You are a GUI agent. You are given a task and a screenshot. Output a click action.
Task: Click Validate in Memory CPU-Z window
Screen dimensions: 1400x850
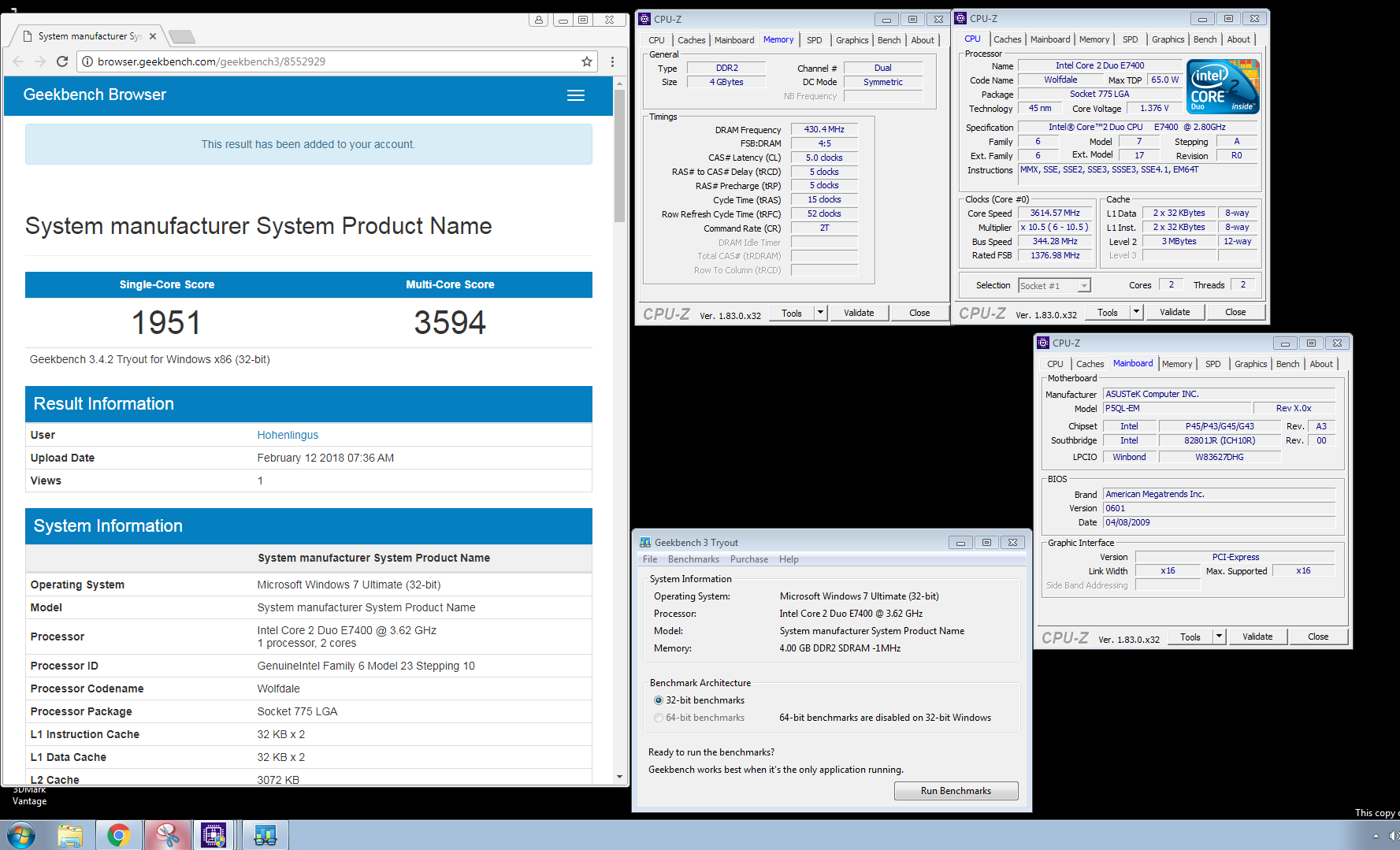(x=859, y=313)
